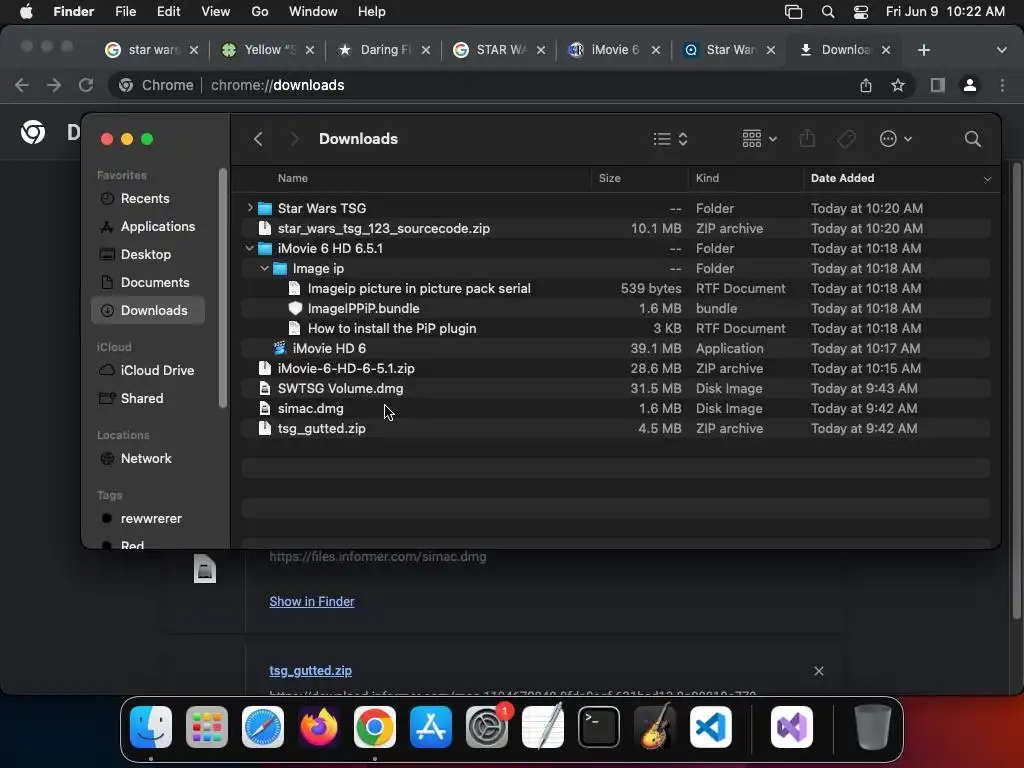Open the Go menu
Image resolution: width=1024 pixels, height=768 pixels.
coord(260,12)
